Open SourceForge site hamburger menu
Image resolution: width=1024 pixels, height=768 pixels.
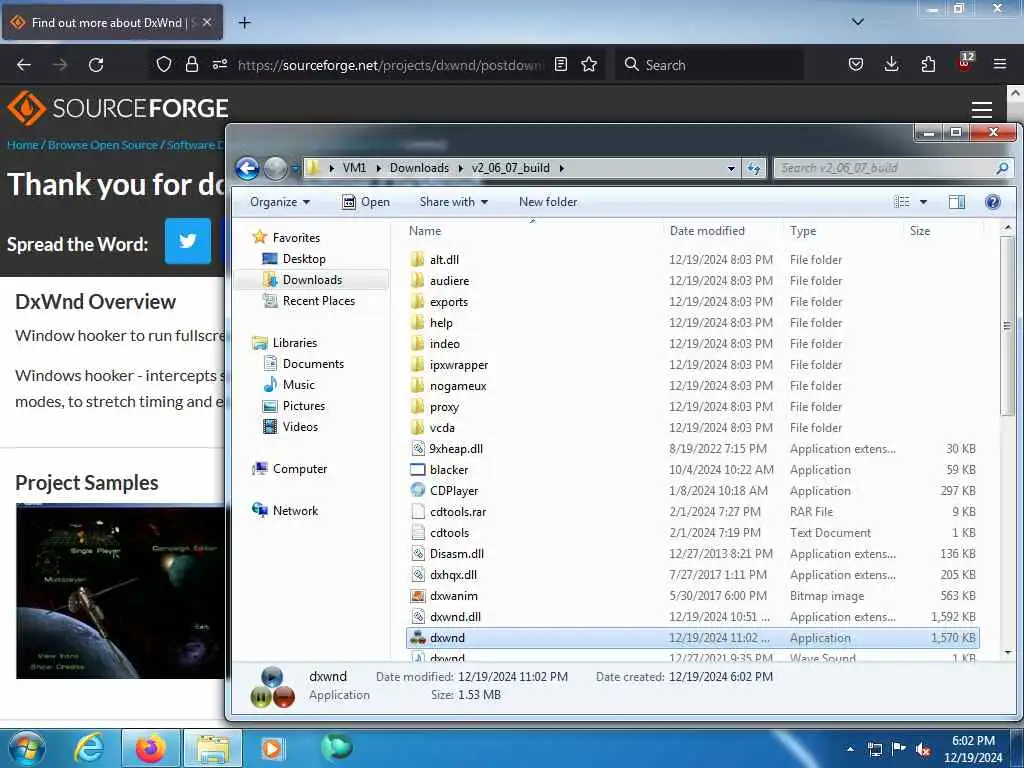[x=982, y=110]
